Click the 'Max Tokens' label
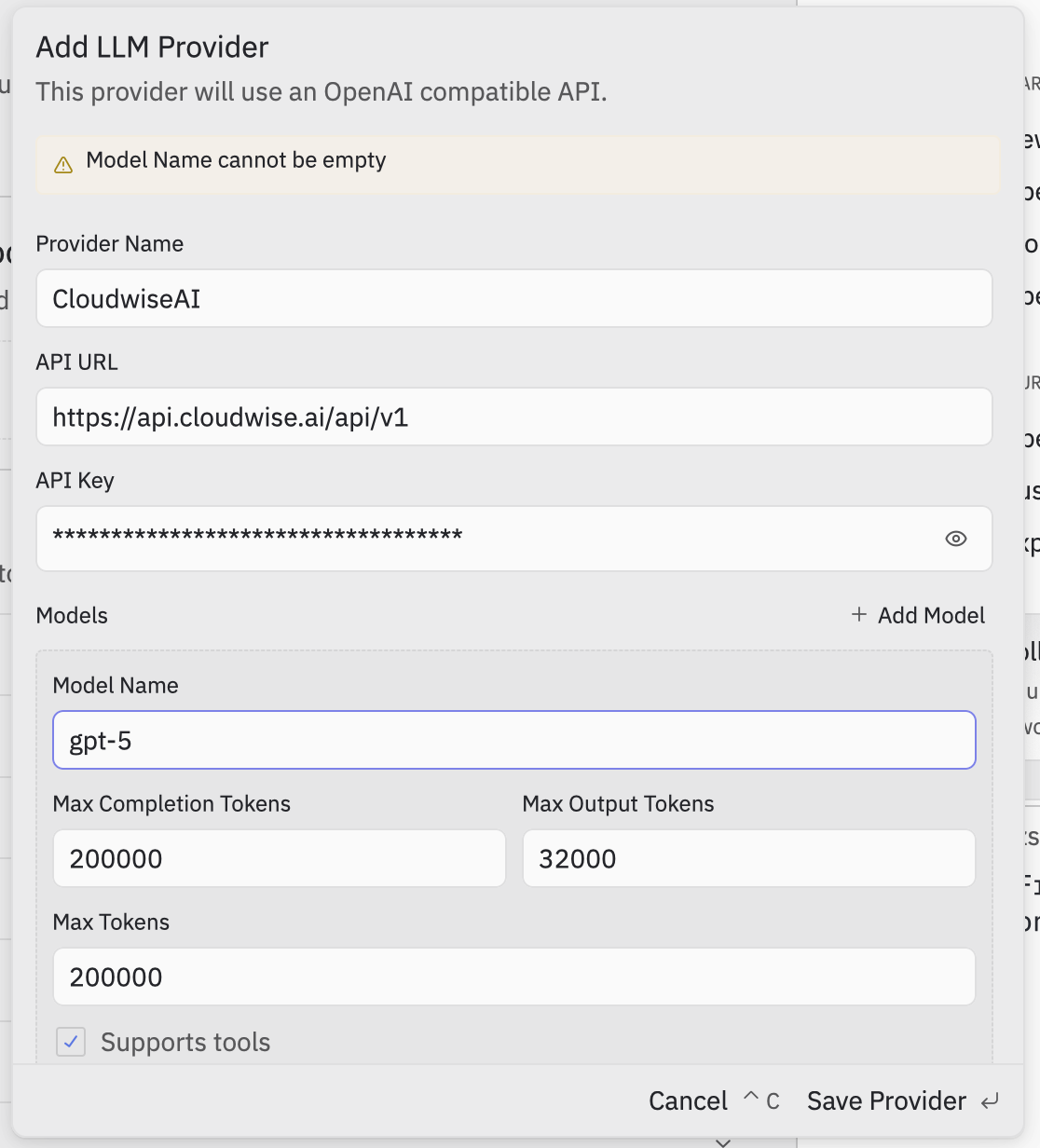Screen dimensions: 1040x1148 tap(111, 922)
